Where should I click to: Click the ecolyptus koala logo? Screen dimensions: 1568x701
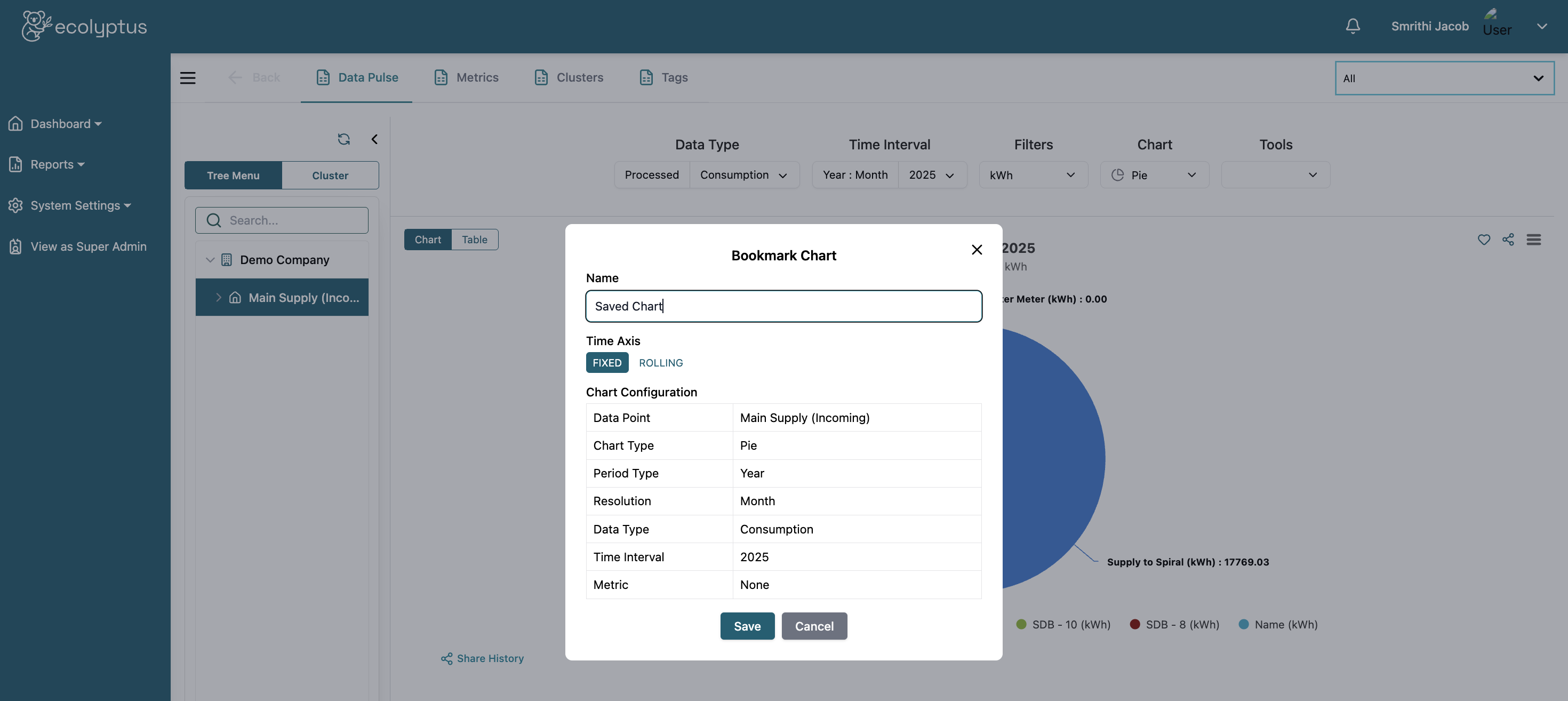[36, 26]
